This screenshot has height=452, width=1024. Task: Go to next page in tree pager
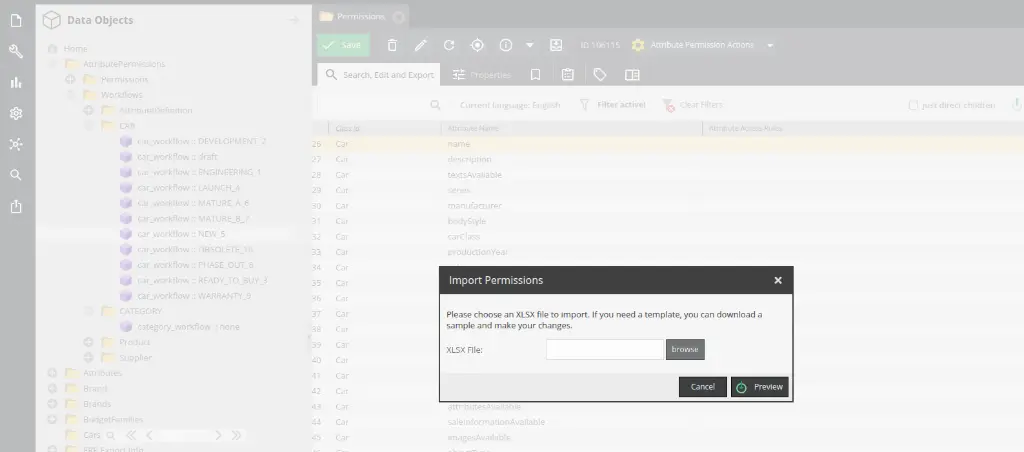pyautogui.click(x=218, y=435)
